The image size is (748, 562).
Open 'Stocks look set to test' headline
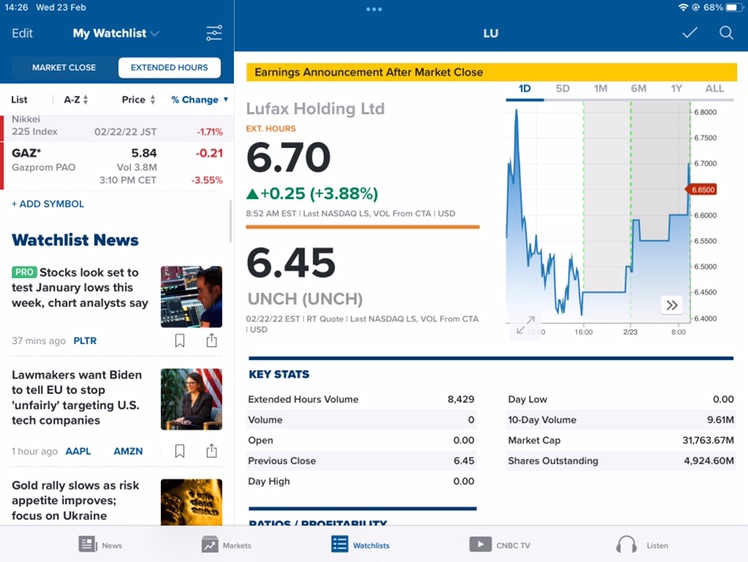pyautogui.click(x=80, y=288)
